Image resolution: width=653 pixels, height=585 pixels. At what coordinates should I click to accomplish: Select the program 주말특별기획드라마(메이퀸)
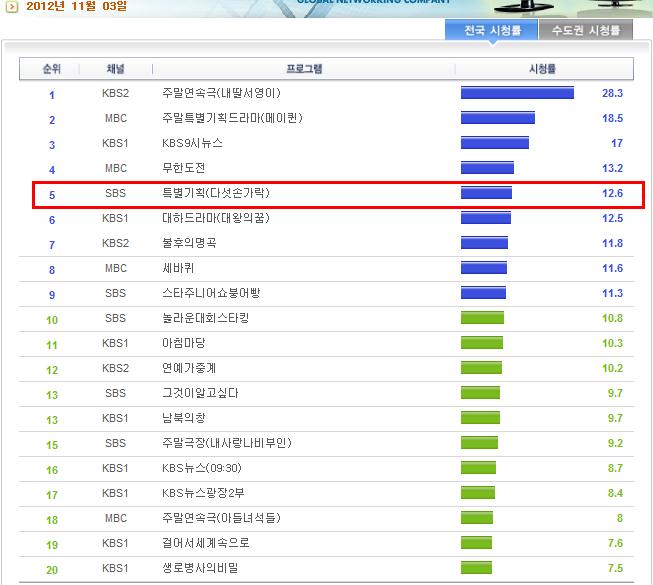pyautogui.click(x=232, y=118)
